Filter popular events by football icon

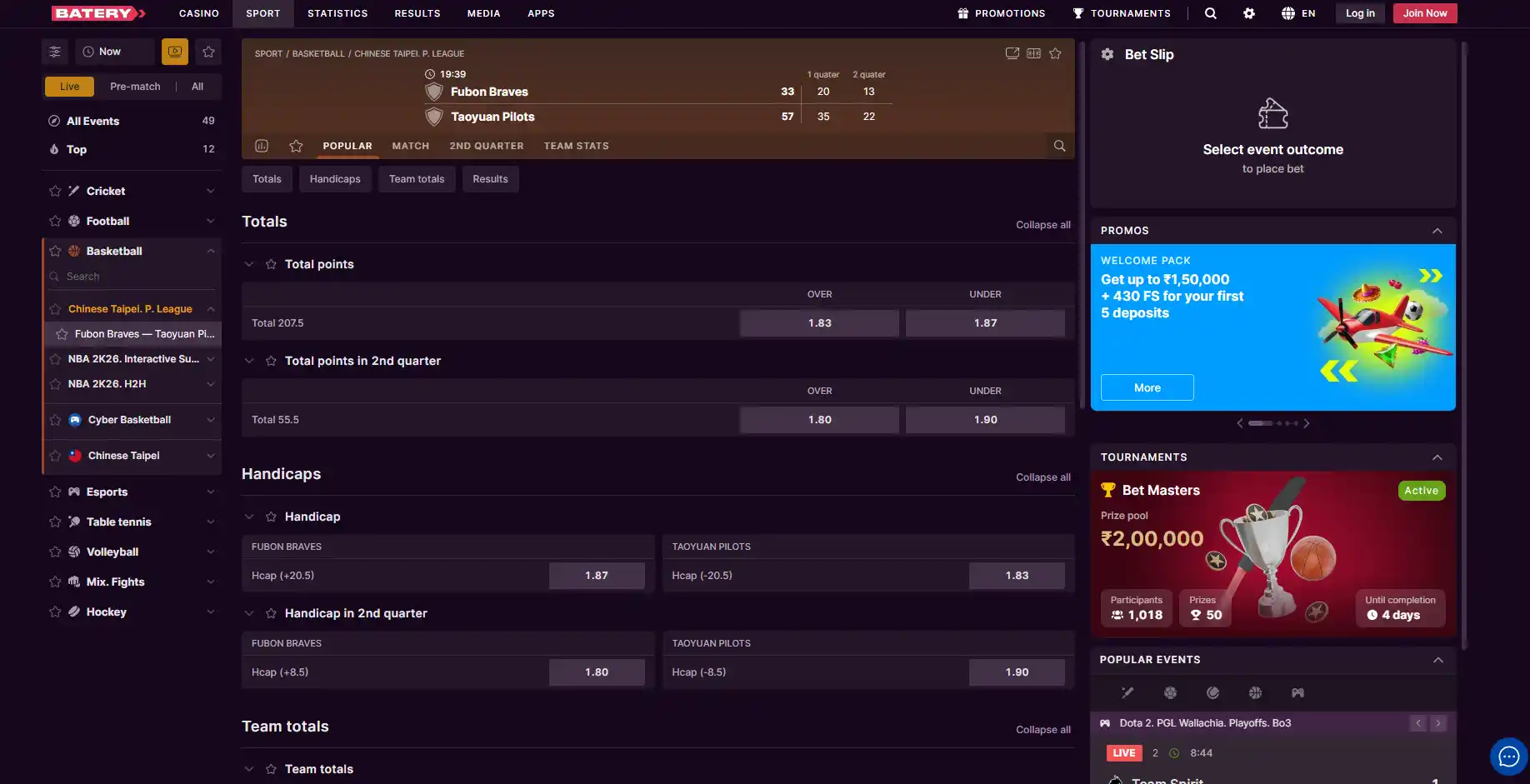[x=1170, y=693]
